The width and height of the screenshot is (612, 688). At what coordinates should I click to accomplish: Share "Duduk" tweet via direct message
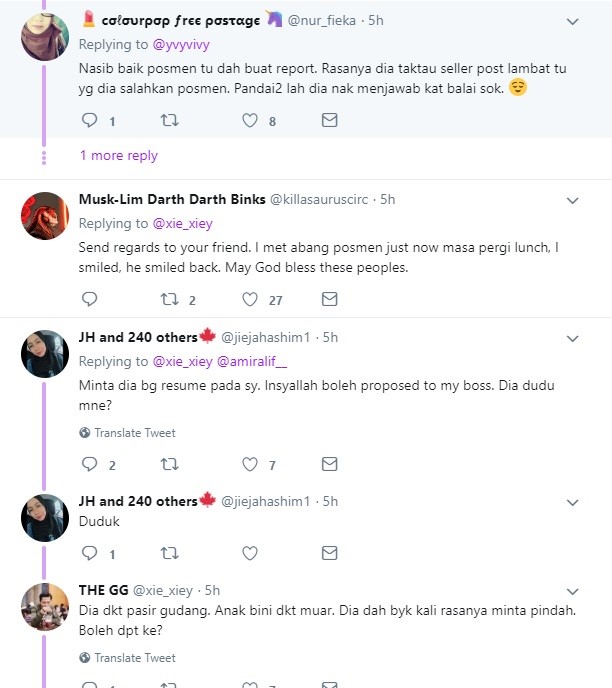329,553
